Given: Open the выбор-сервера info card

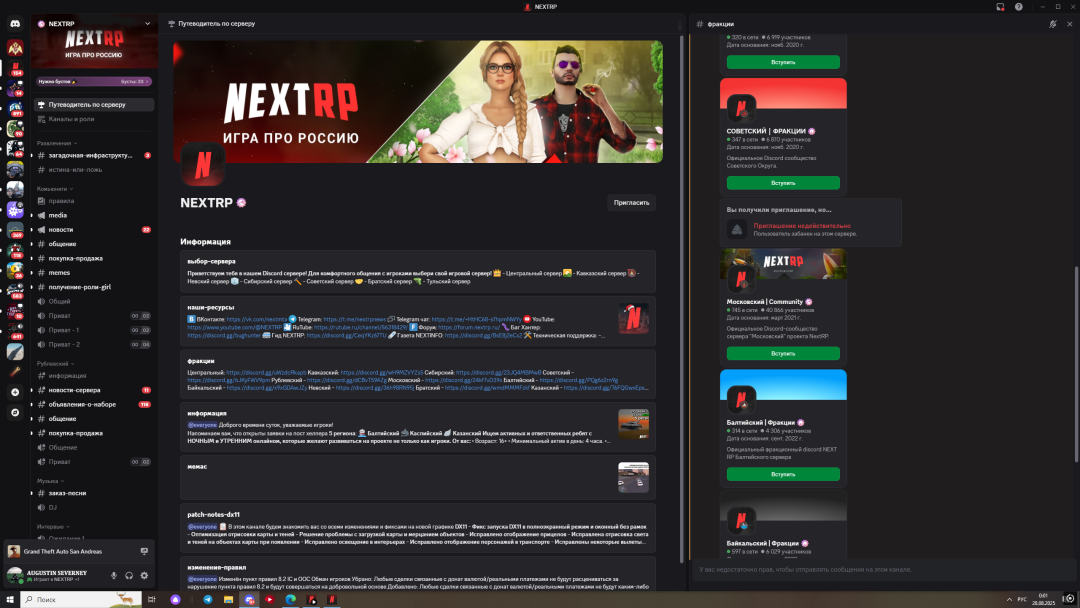Looking at the screenshot, I should [x=418, y=272].
